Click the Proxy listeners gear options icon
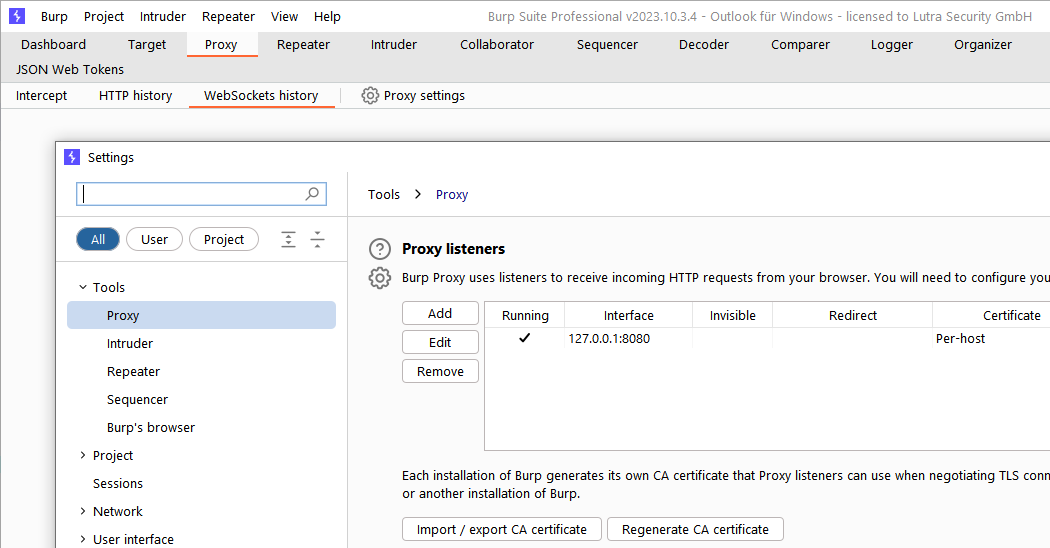 (x=380, y=278)
